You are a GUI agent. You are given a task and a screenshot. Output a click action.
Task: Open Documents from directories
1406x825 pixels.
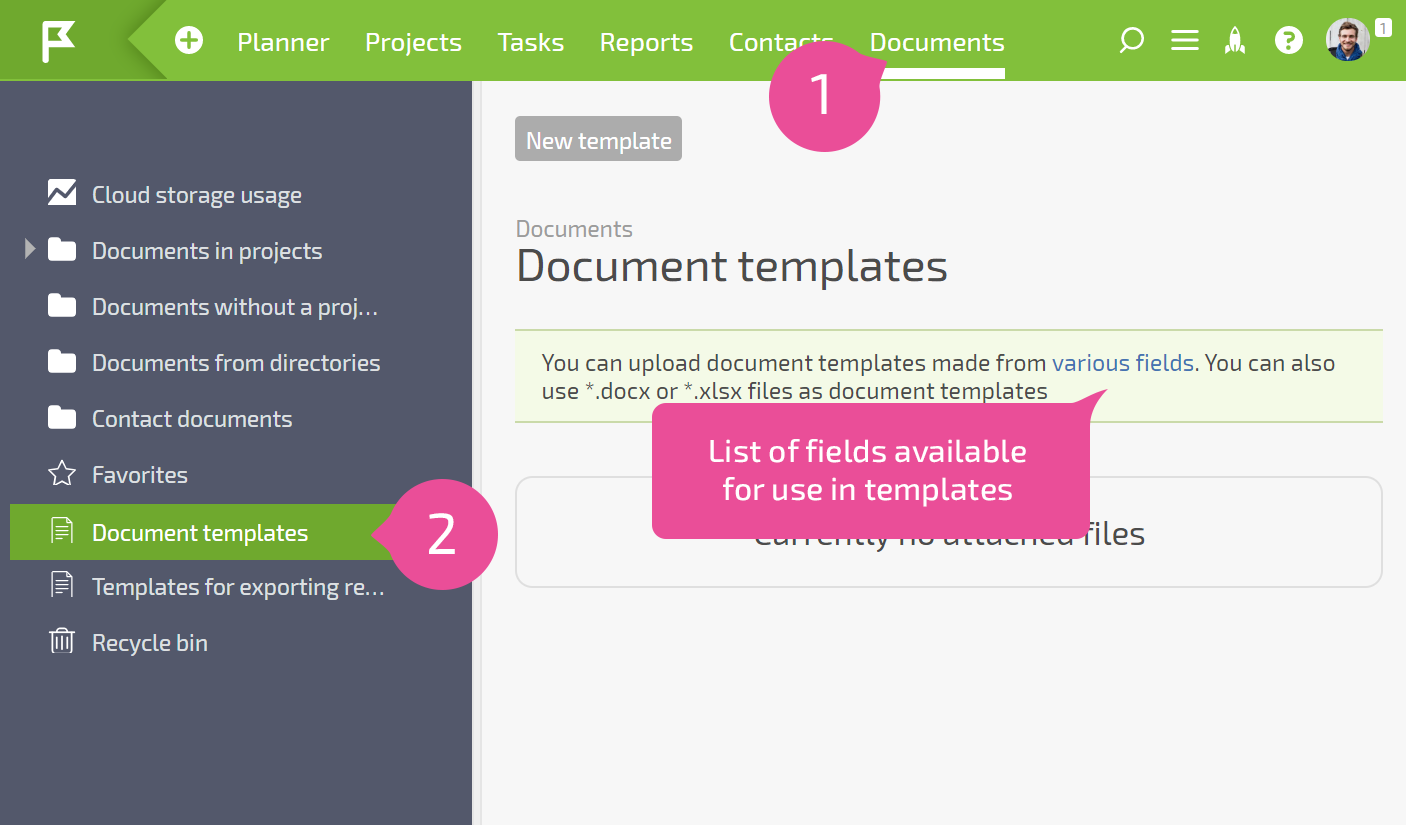click(x=236, y=363)
